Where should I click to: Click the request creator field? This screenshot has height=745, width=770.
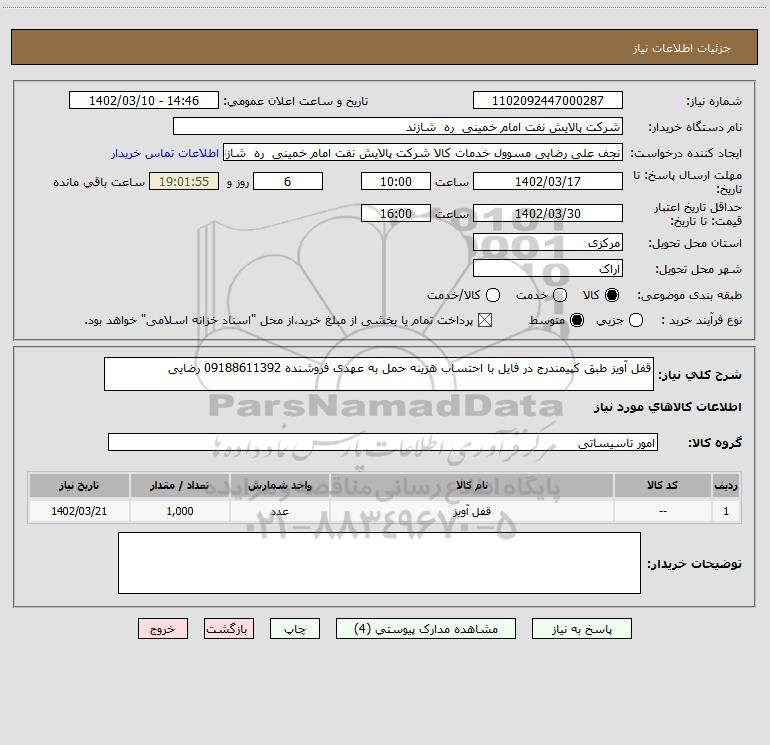(x=423, y=153)
